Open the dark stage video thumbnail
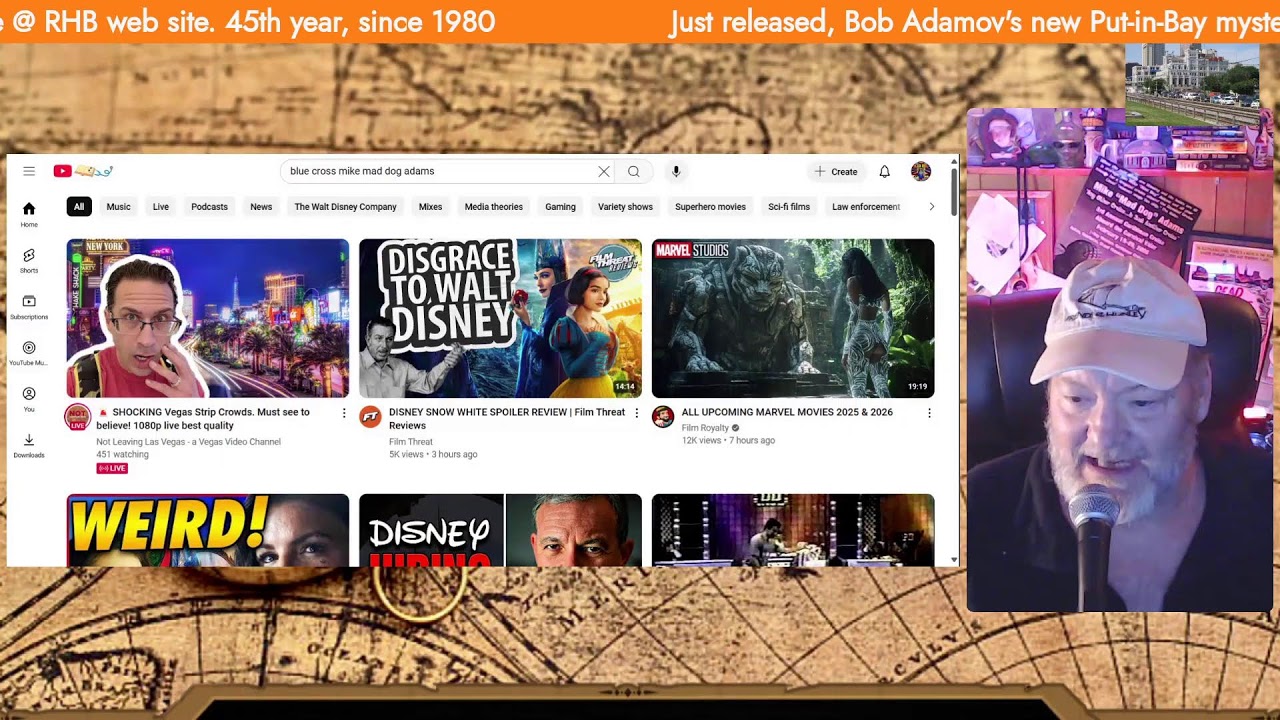1280x720 pixels. 793,530
